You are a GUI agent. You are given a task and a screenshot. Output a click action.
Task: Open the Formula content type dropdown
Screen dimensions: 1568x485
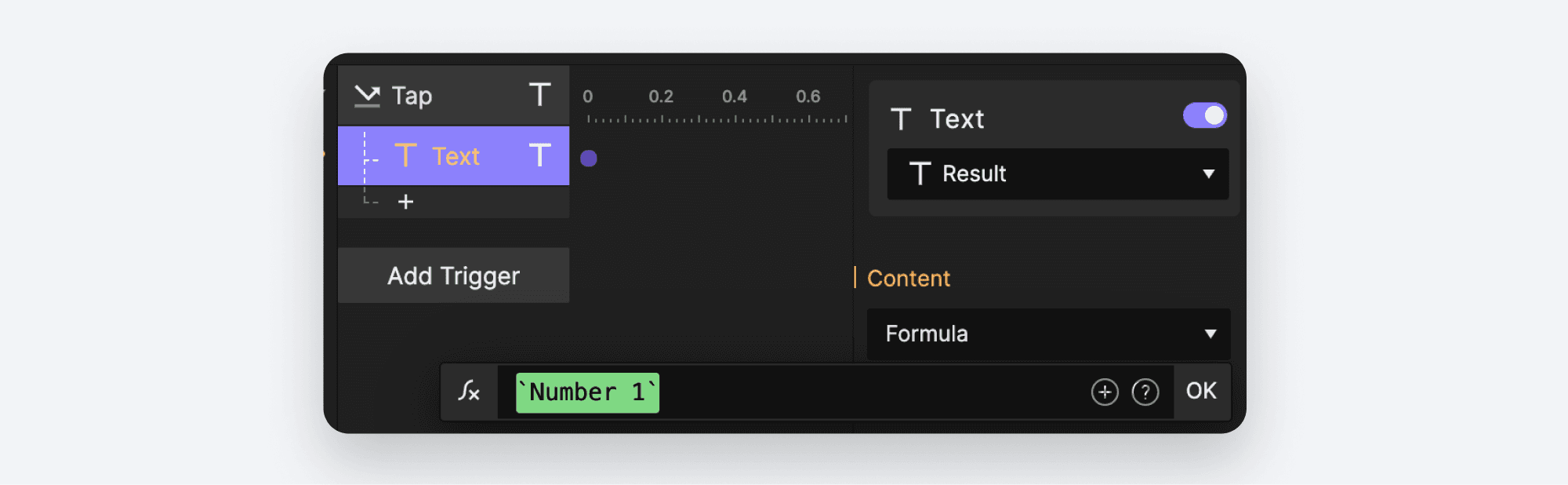(1048, 334)
